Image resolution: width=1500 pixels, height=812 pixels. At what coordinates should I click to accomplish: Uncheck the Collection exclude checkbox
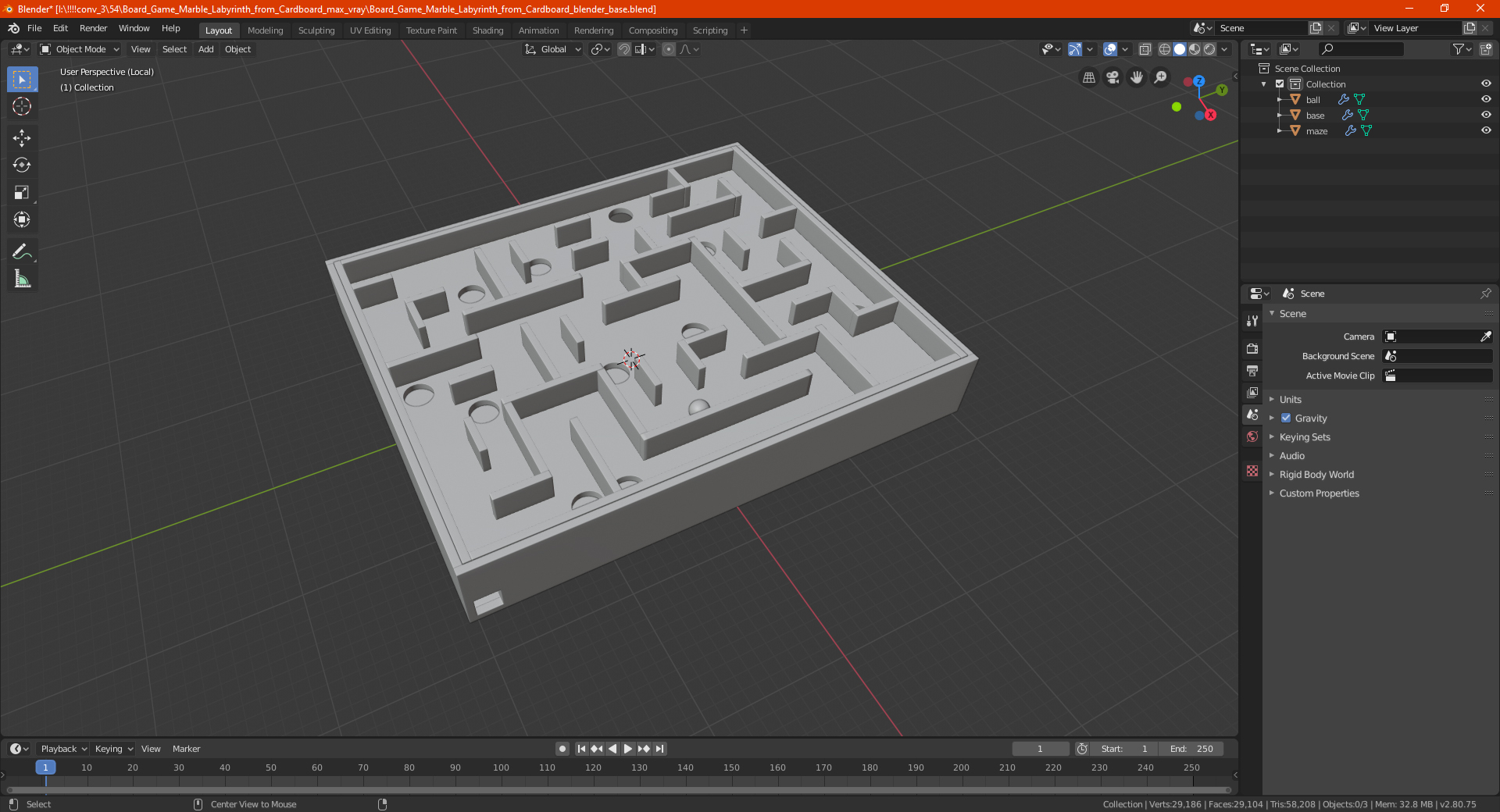pyautogui.click(x=1280, y=84)
